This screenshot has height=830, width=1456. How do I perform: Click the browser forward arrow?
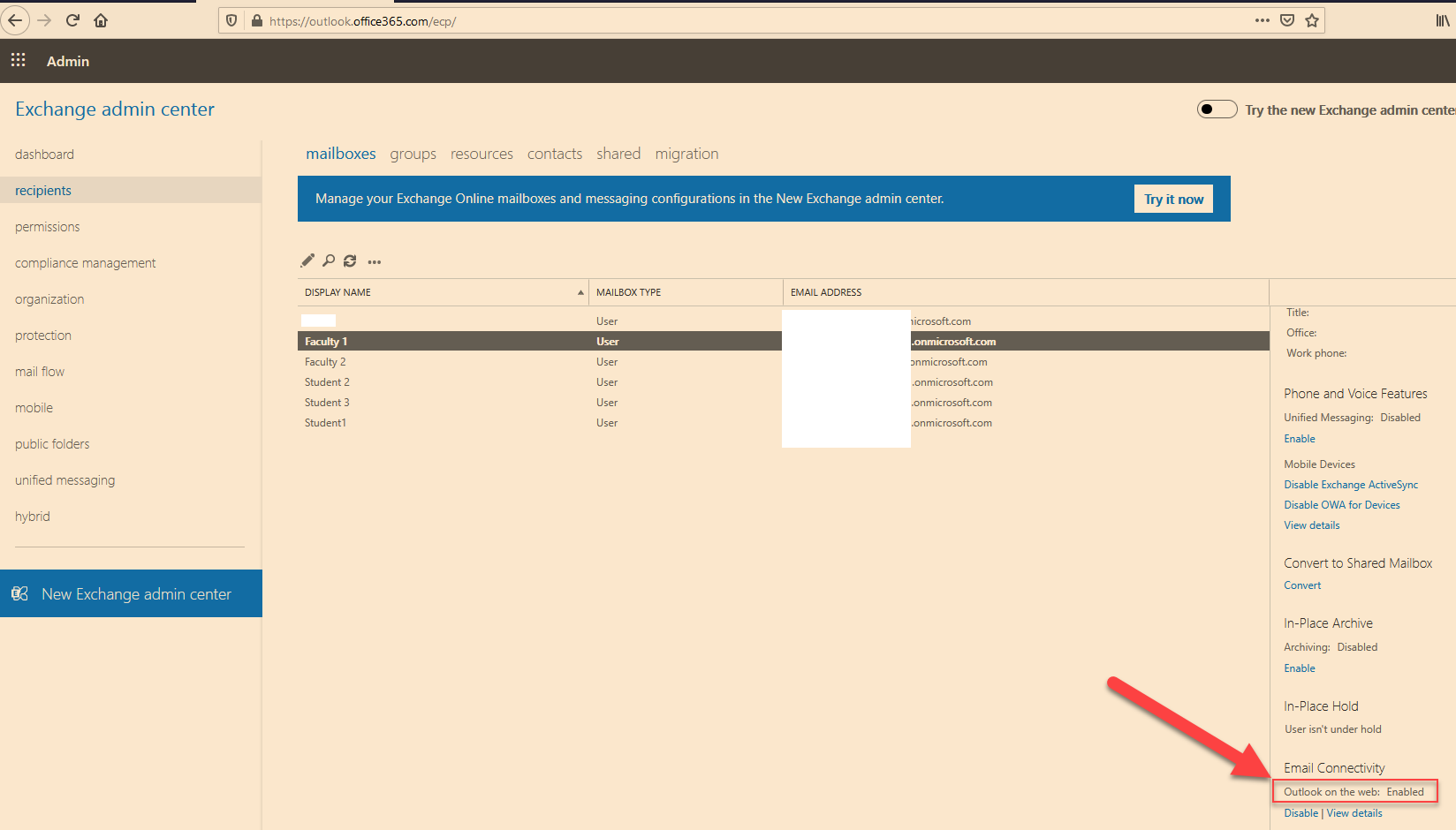44,20
